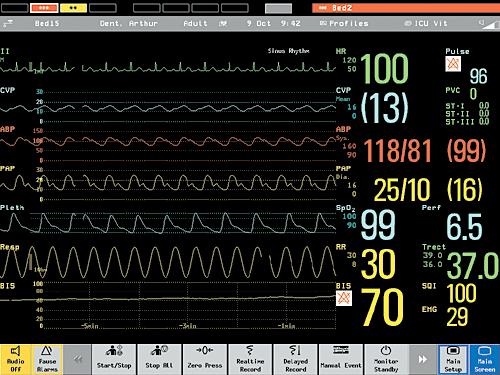Start or stop NBP measurement

pyautogui.click(x=114, y=360)
